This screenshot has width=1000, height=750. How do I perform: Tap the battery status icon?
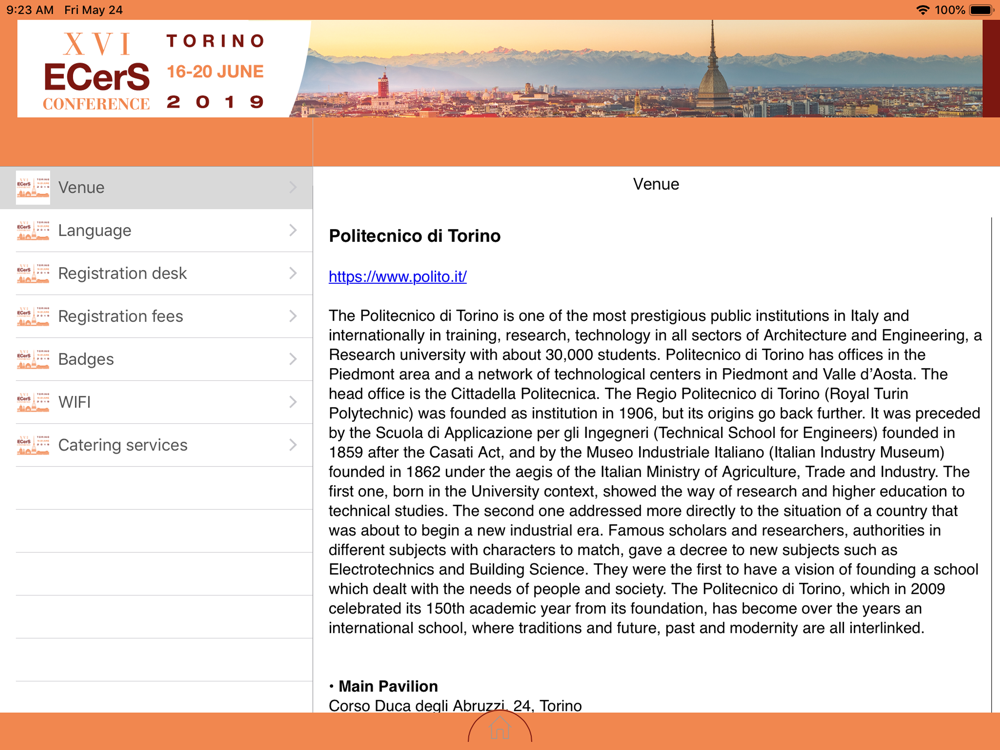[x=982, y=10]
